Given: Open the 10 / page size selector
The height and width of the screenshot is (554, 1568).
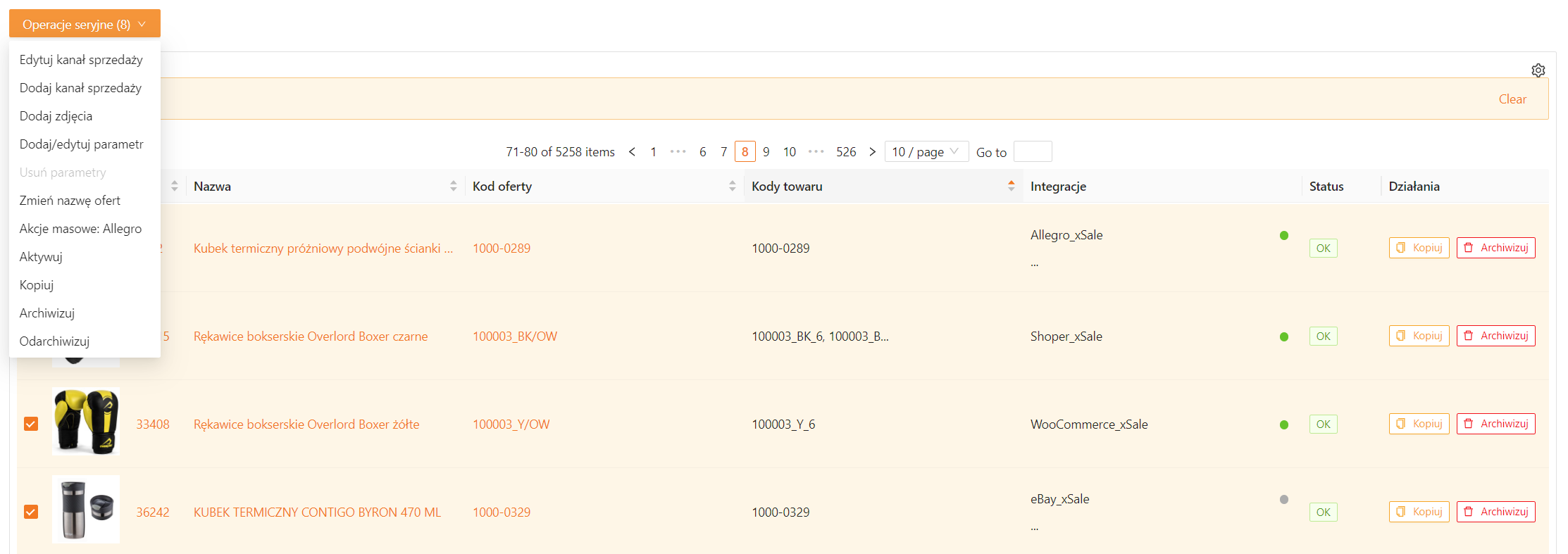Looking at the screenshot, I should pos(926,152).
